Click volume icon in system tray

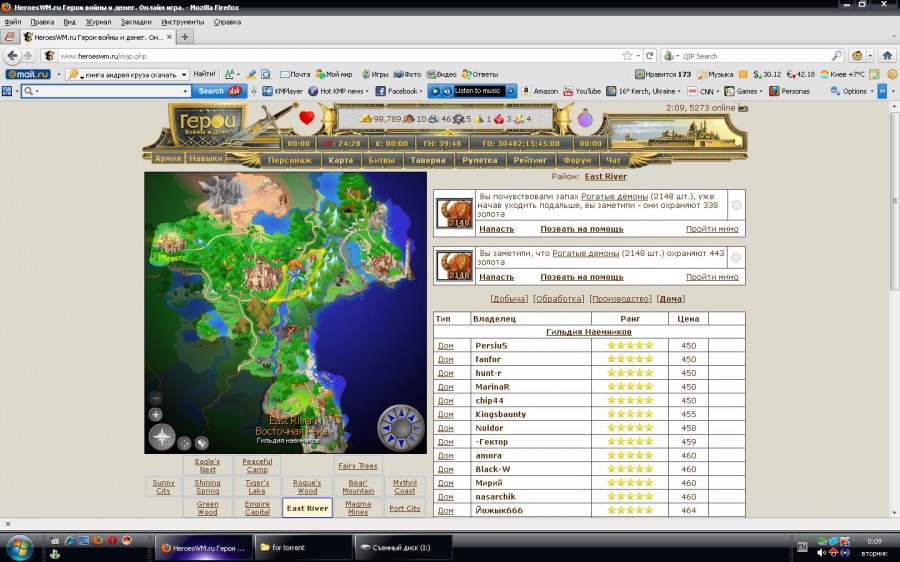[821, 553]
